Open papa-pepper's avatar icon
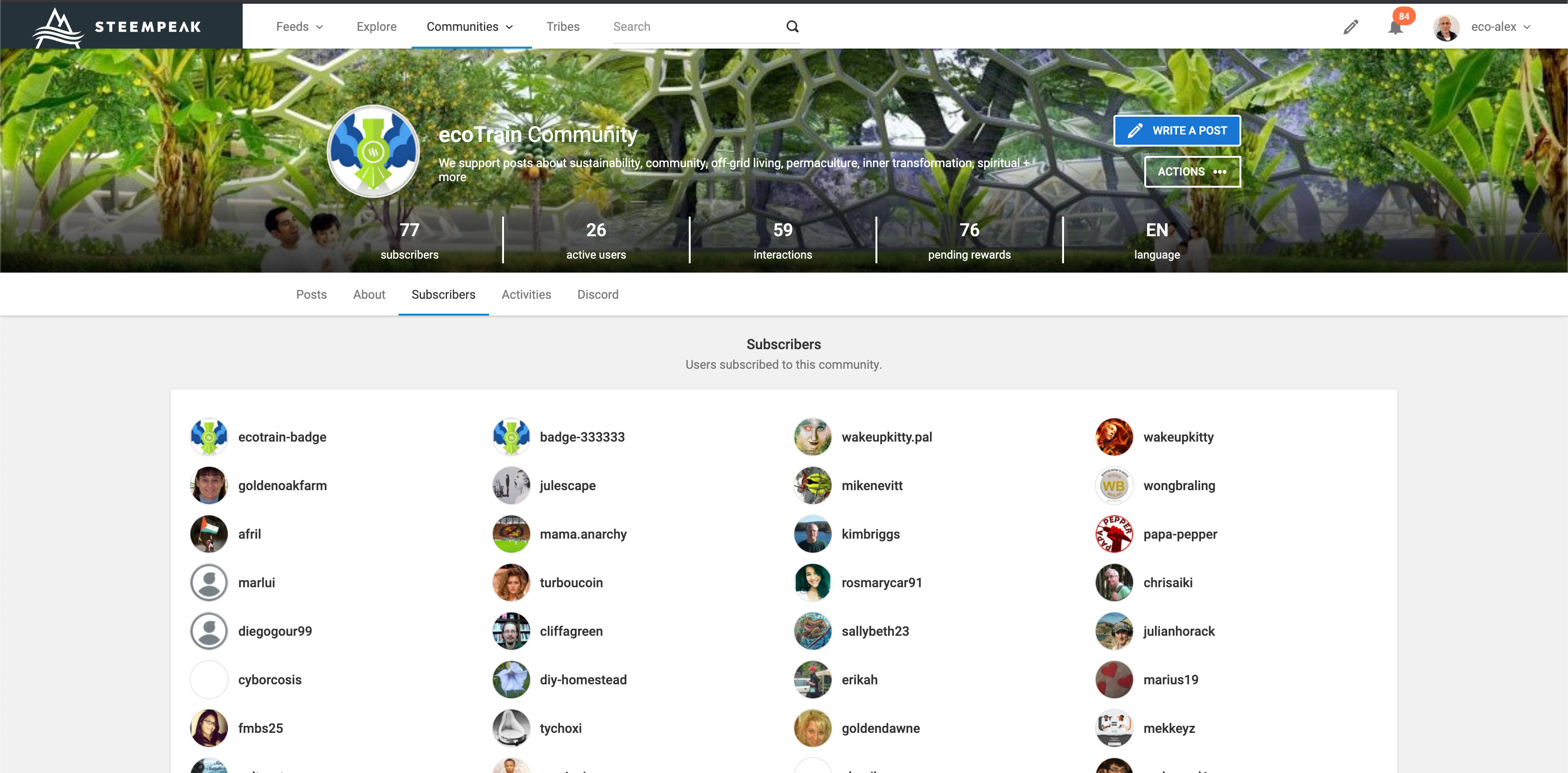This screenshot has width=1568, height=773. (x=1114, y=534)
